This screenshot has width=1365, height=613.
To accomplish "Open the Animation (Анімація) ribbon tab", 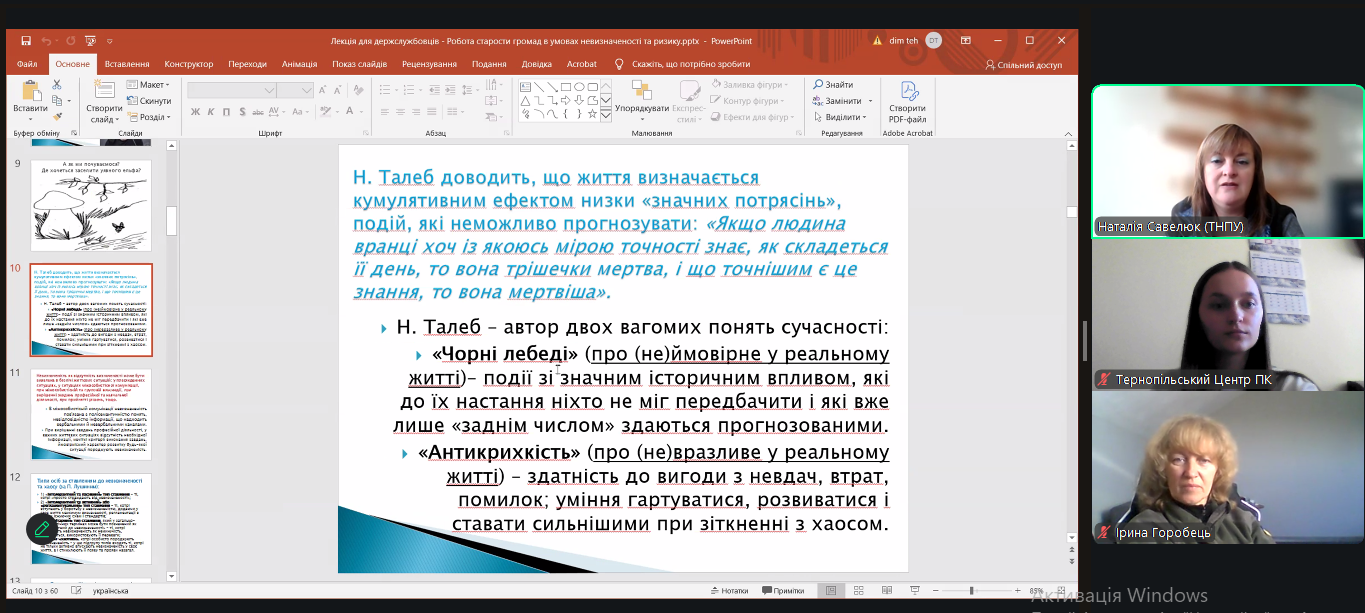I will coord(299,64).
